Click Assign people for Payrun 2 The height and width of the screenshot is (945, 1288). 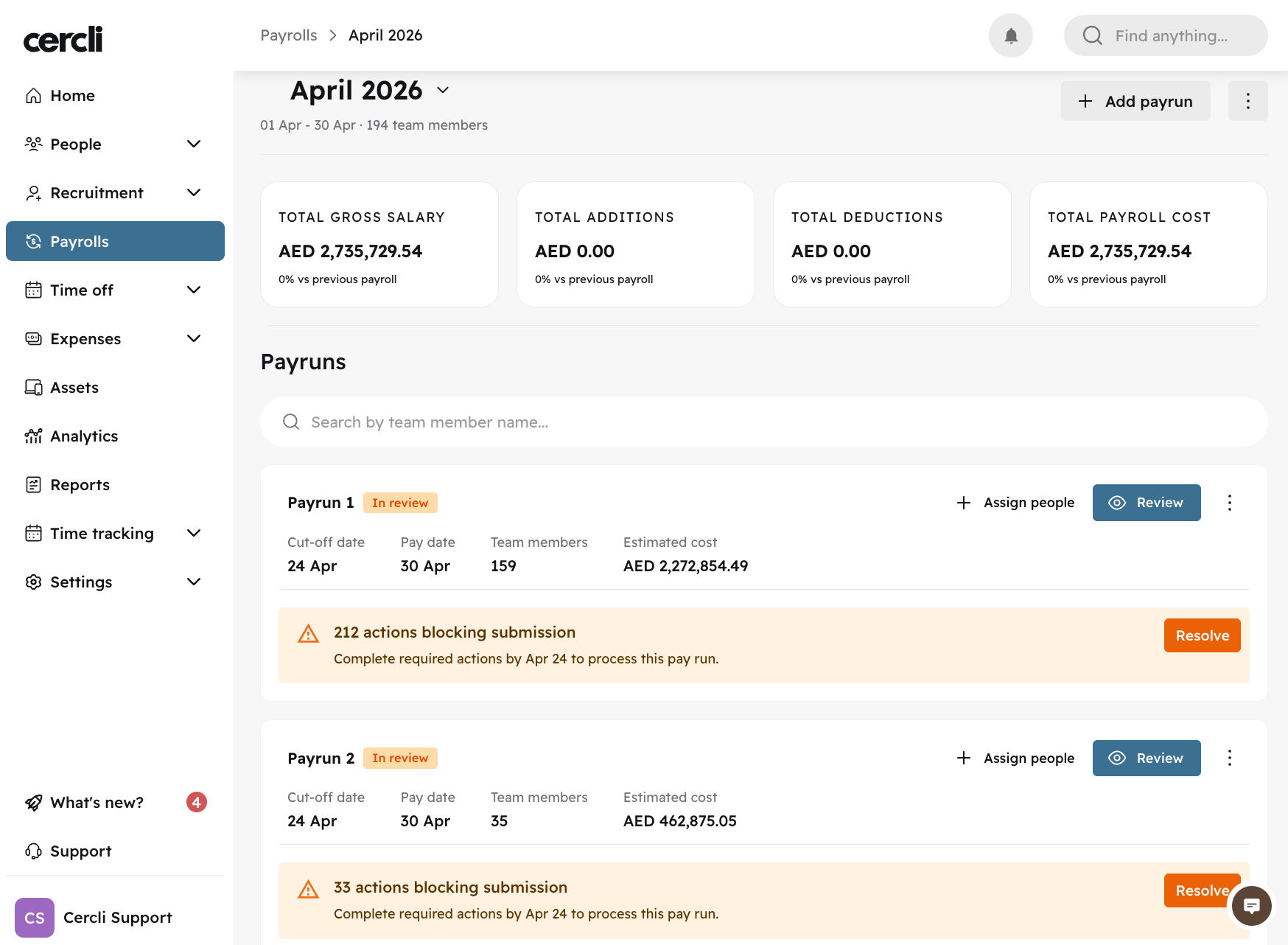coord(1015,758)
